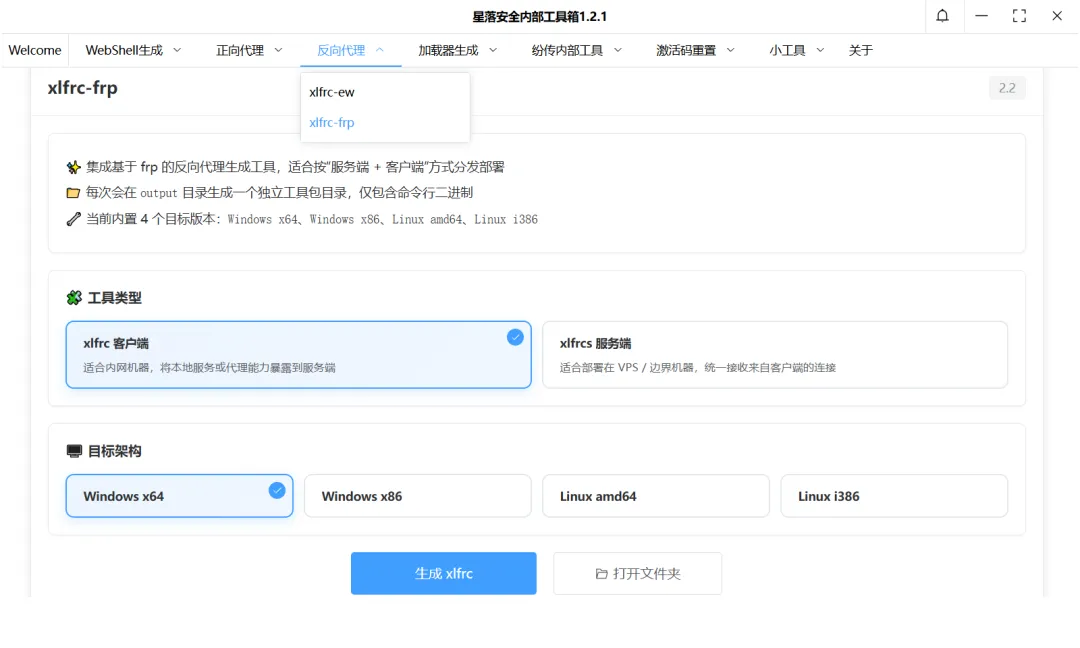Viewport: 1080px width, 648px height.
Task: Open the 关于 menu item
Action: pos(860,50)
